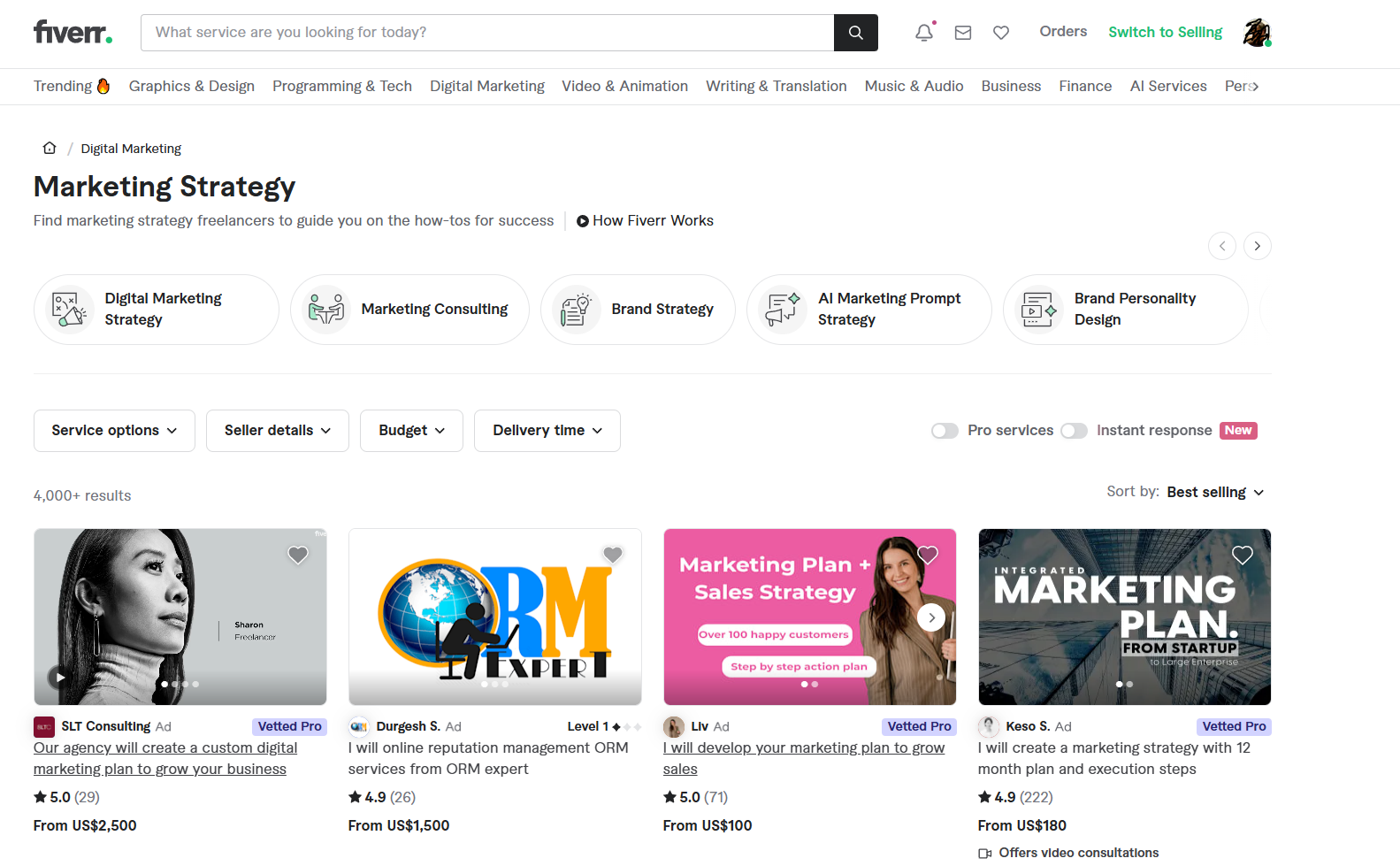Open the notifications bell
The image size is (1400, 866).
click(923, 33)
